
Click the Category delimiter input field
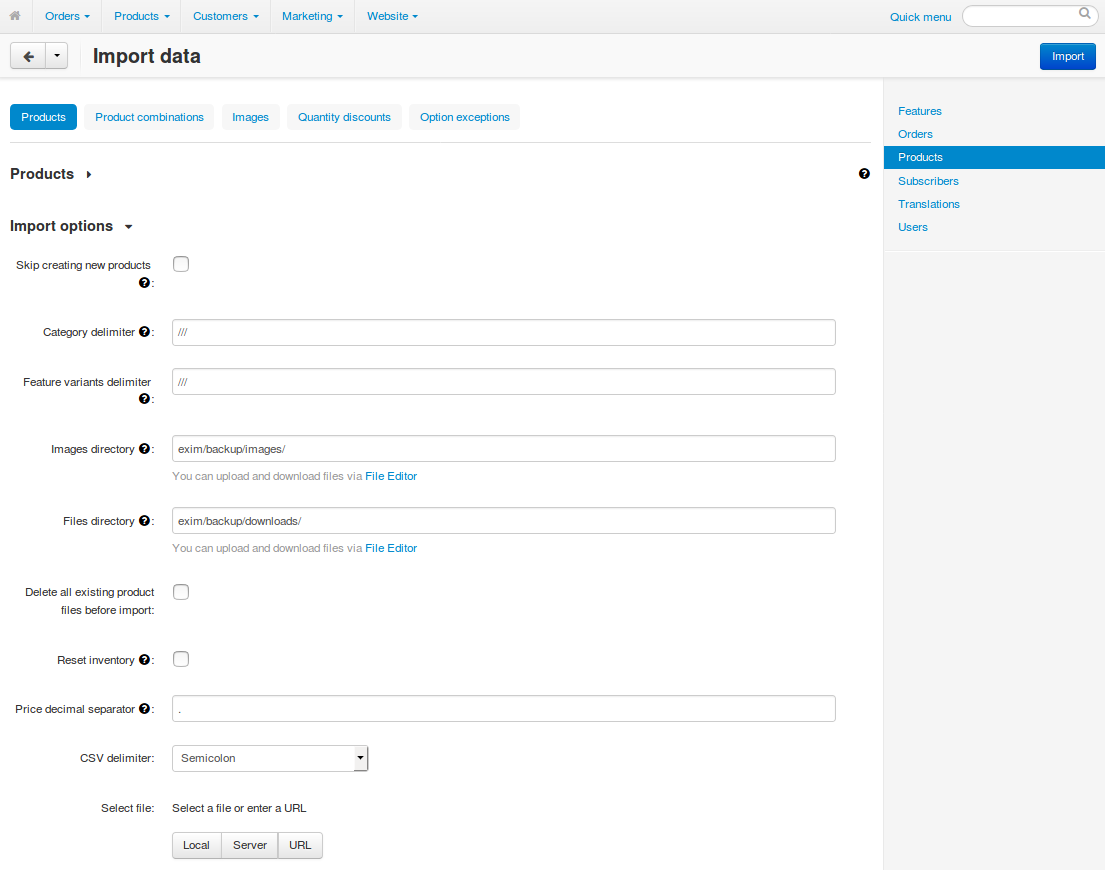(x=504, y=333)
